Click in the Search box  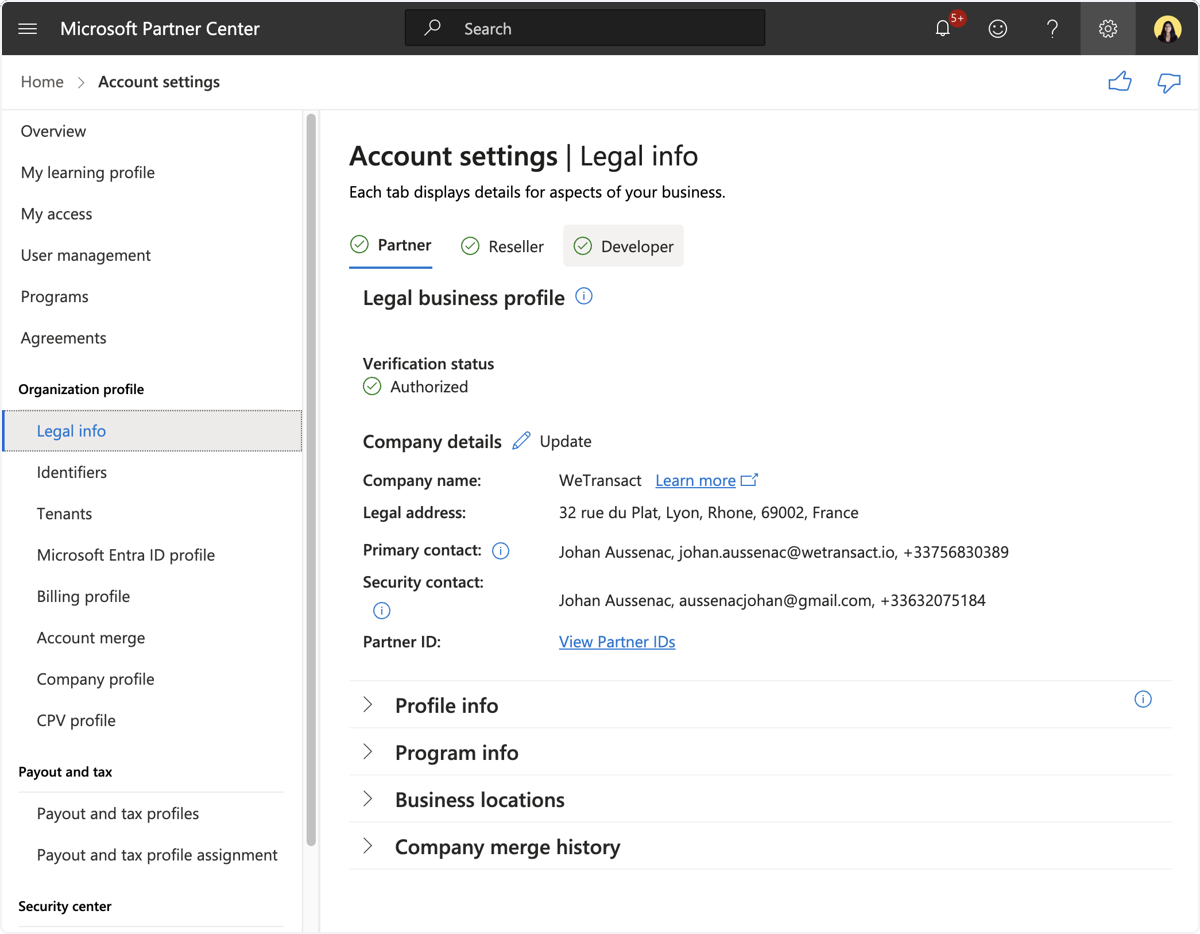585,29
